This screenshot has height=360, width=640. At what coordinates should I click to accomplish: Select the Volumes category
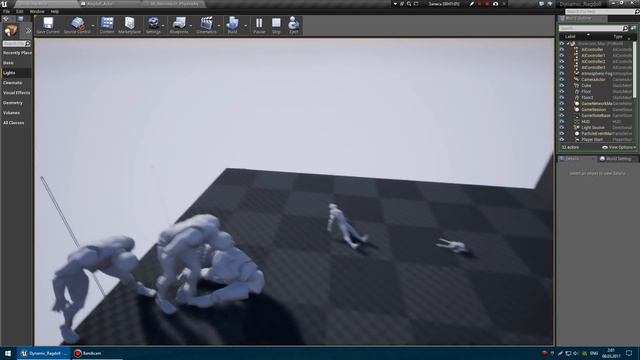coord(16,113)
